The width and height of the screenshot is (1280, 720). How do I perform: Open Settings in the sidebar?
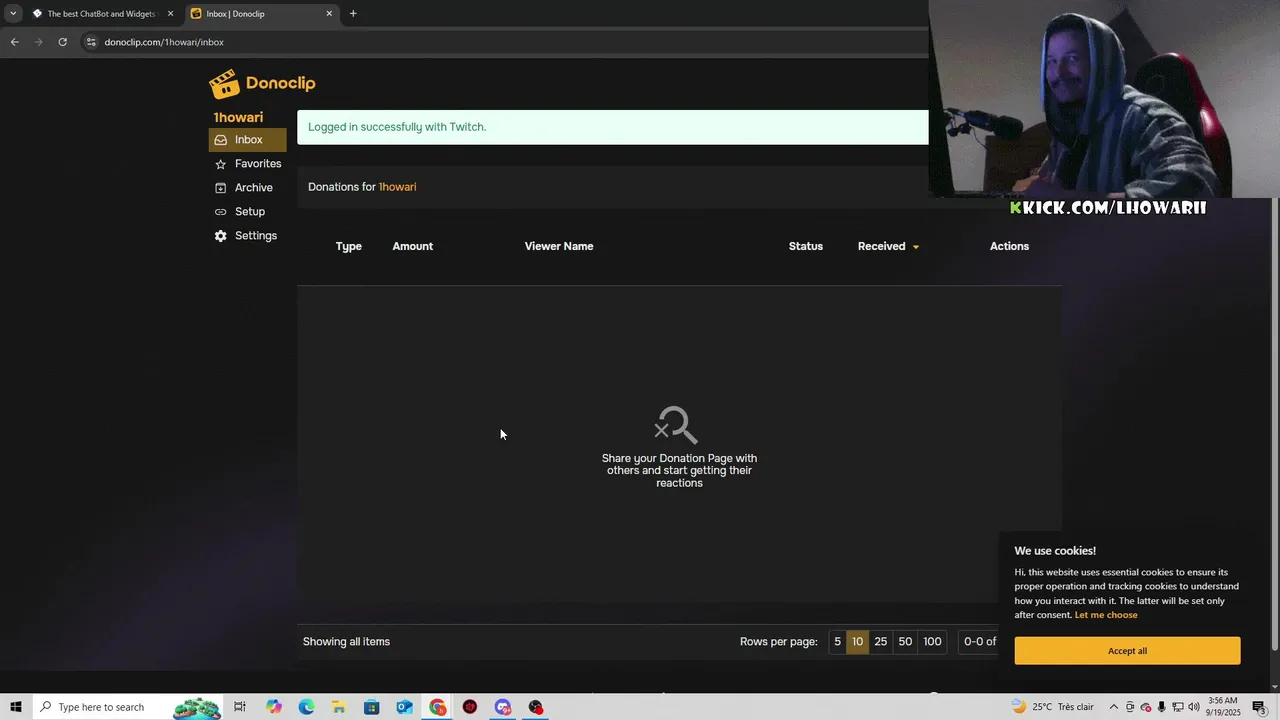click(247, 236)
